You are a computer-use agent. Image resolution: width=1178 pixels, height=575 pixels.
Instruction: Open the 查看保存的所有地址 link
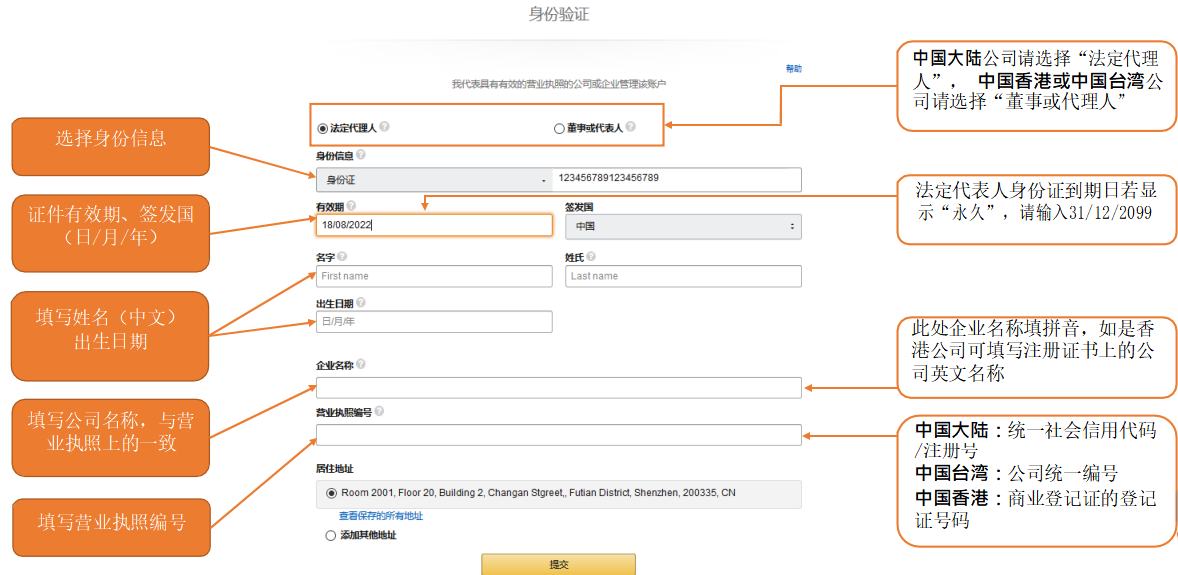click(x=381, y=516)
